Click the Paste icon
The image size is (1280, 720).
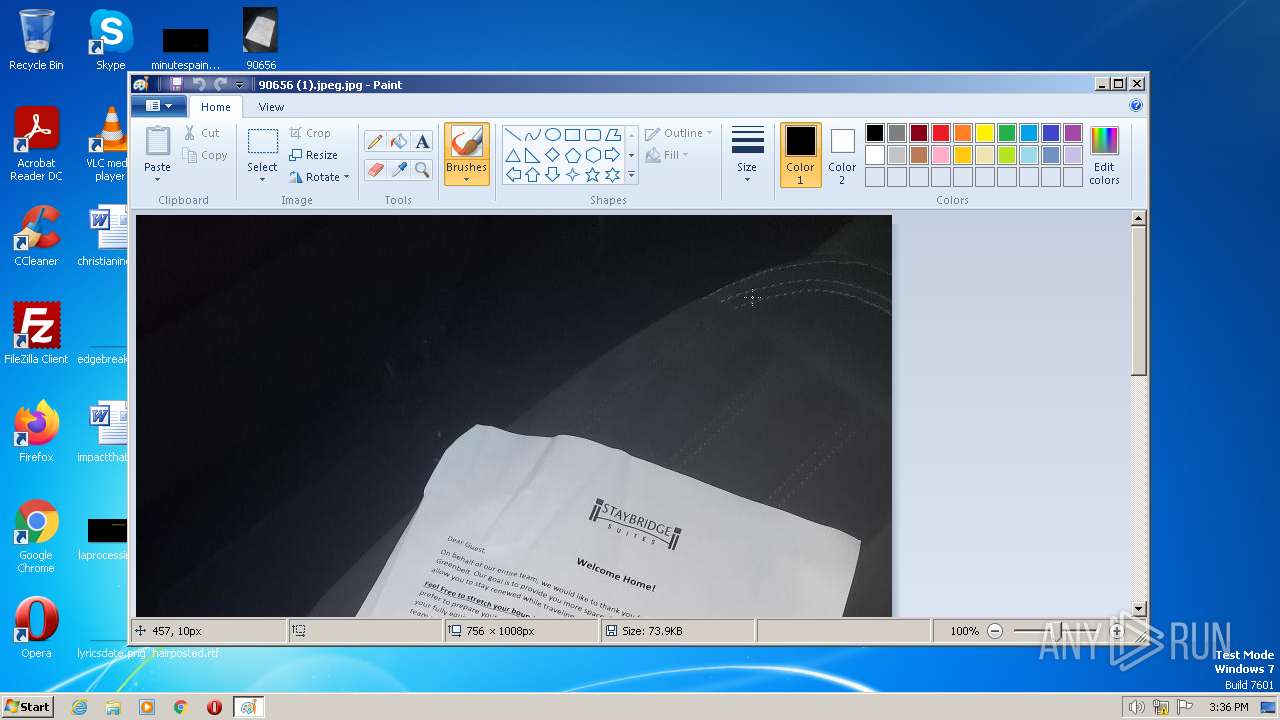tap(157, 142)
